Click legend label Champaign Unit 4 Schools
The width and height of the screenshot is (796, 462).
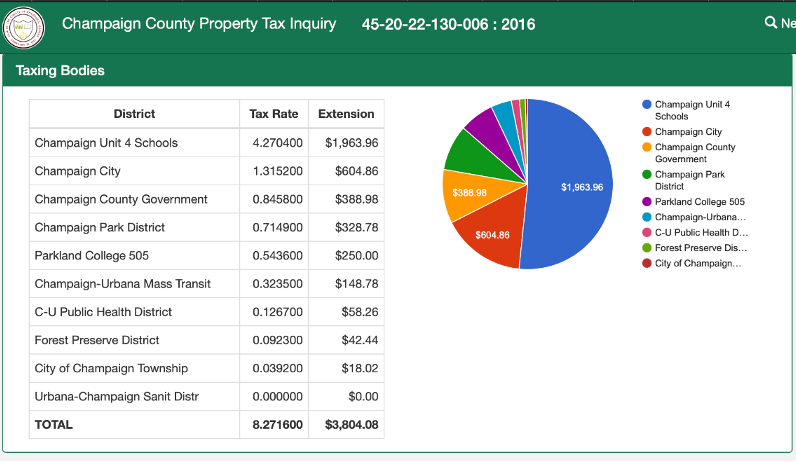(x=692, y=110)
